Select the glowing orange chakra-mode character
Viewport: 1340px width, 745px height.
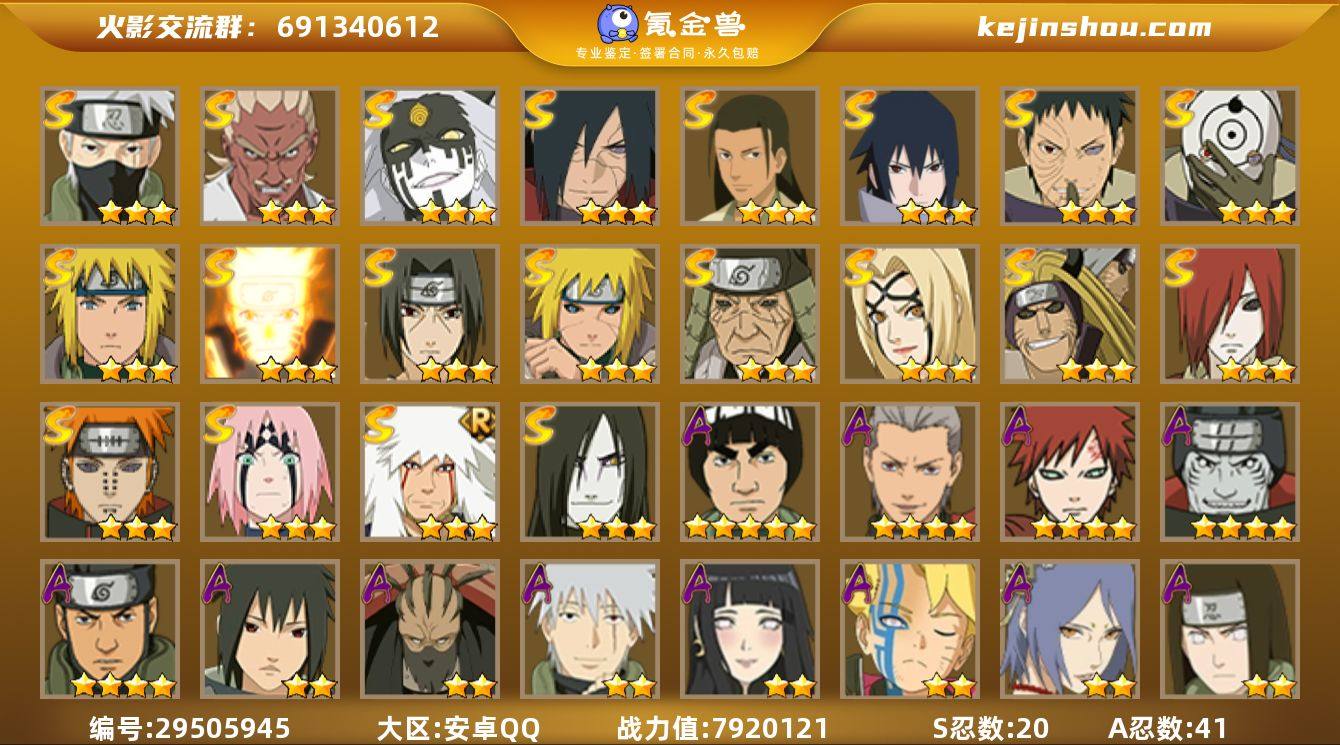coord(270,314)
